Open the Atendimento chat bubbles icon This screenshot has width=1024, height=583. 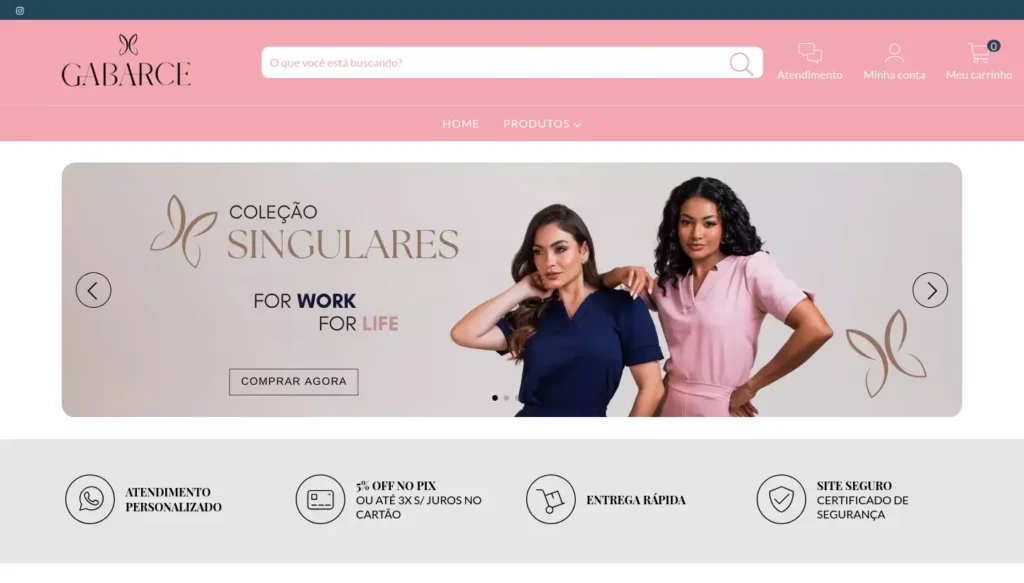coord(810,53)
